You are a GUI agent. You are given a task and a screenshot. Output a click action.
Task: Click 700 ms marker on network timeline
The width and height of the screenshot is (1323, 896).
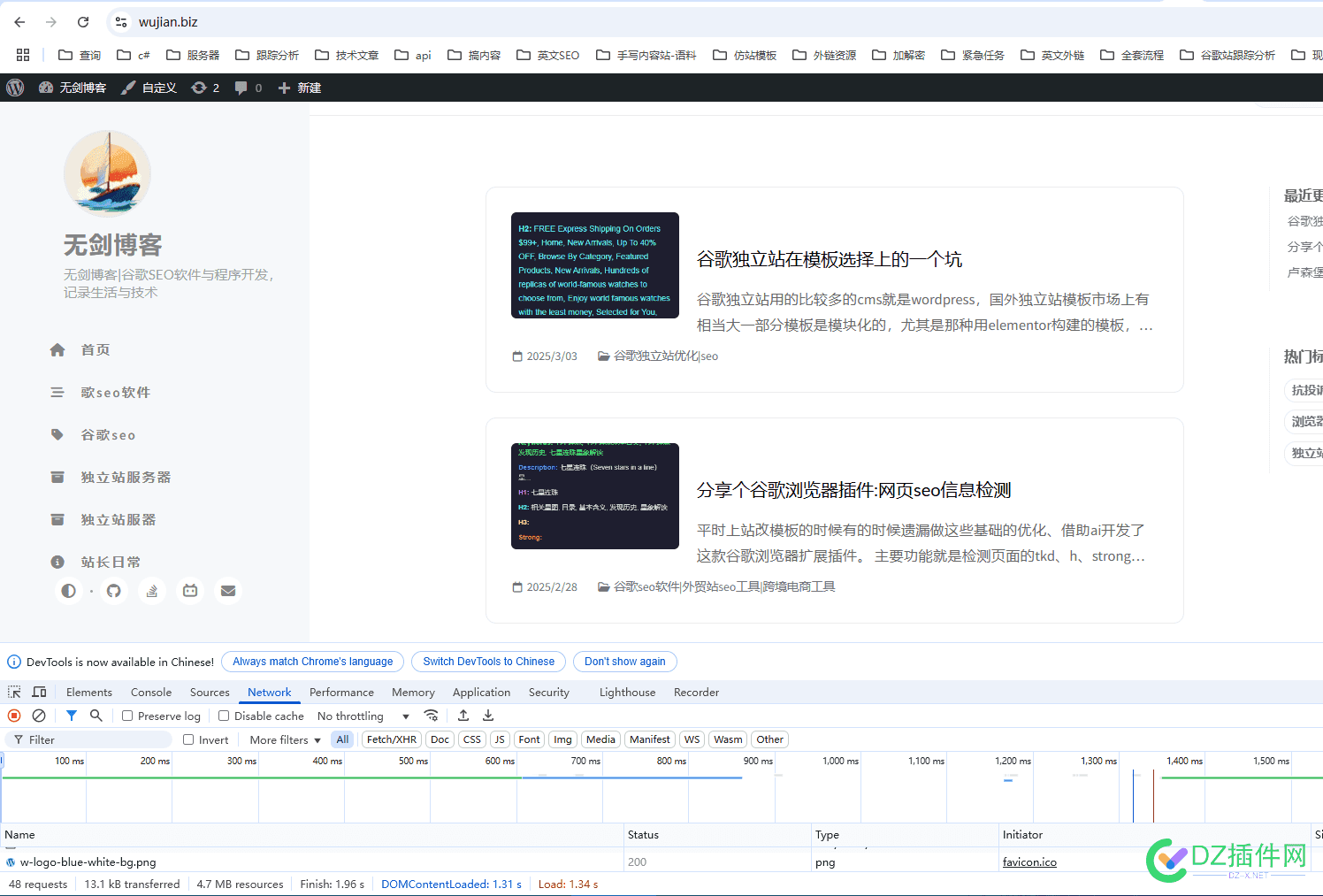pyautogui.click(x=585, y=761)
